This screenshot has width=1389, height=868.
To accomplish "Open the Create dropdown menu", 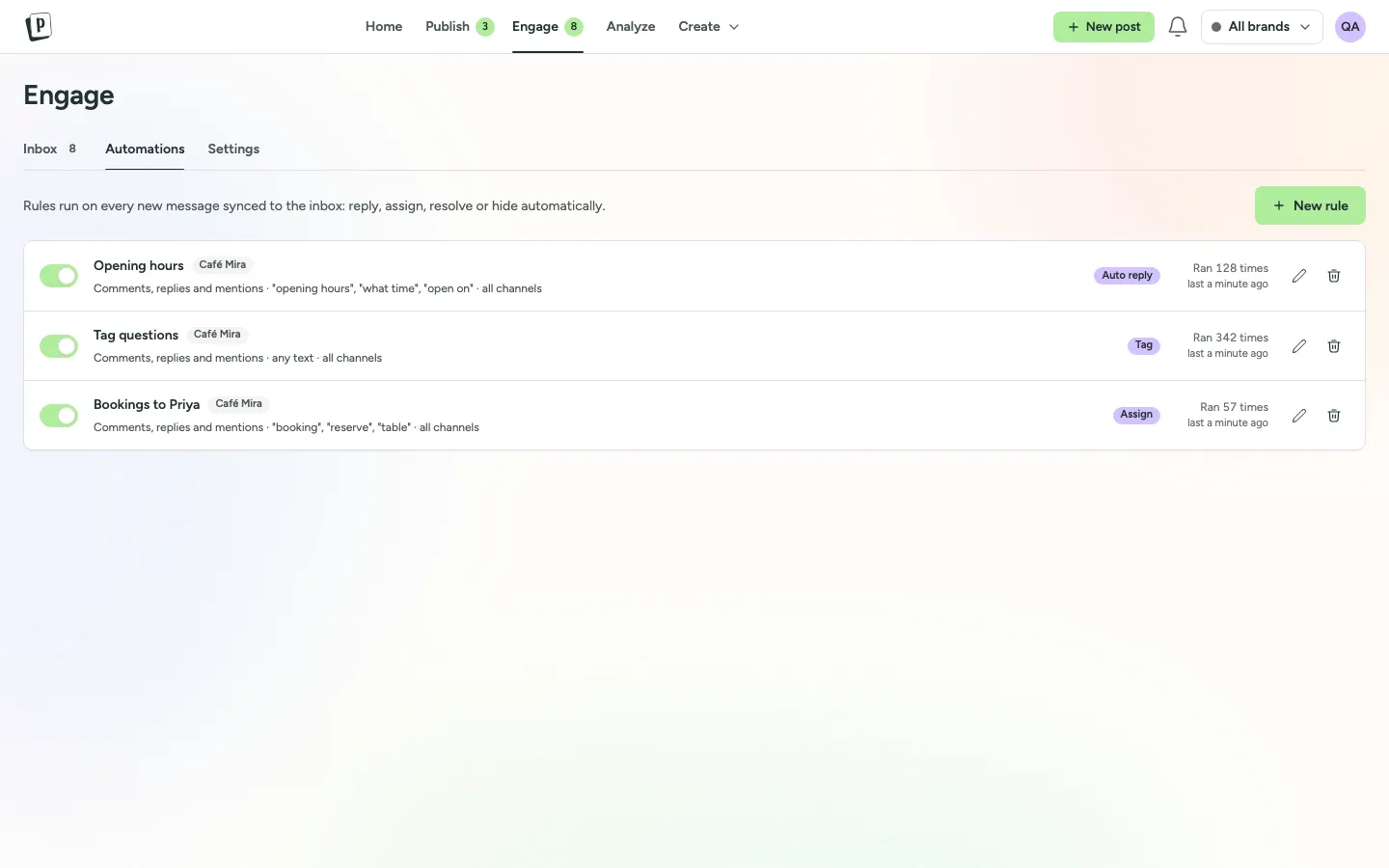I will click(x=709, y=27).
